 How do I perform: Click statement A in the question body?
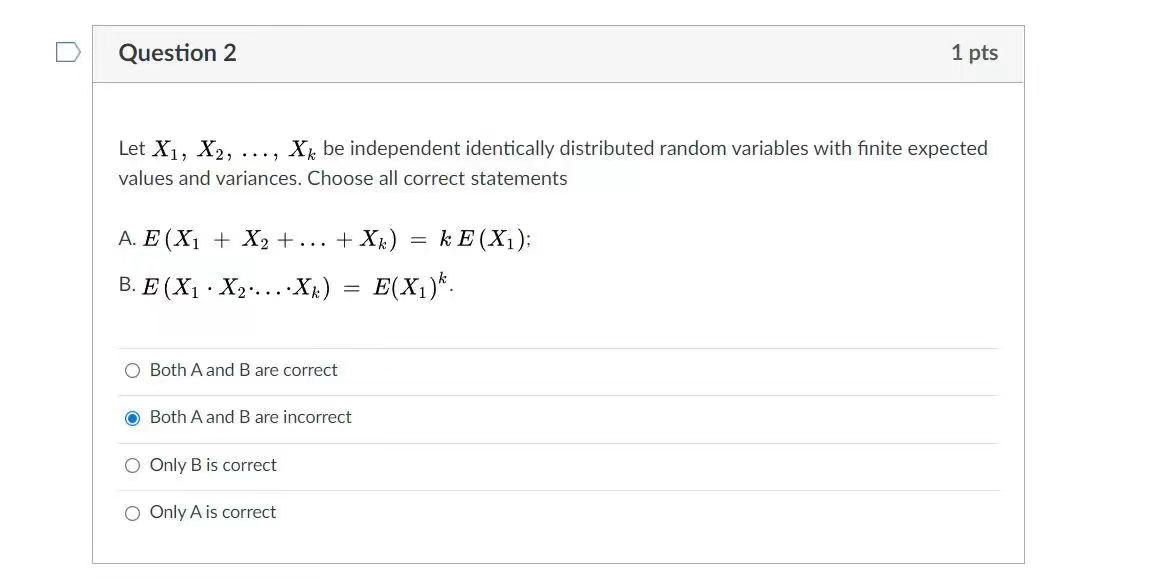(325, 238)
